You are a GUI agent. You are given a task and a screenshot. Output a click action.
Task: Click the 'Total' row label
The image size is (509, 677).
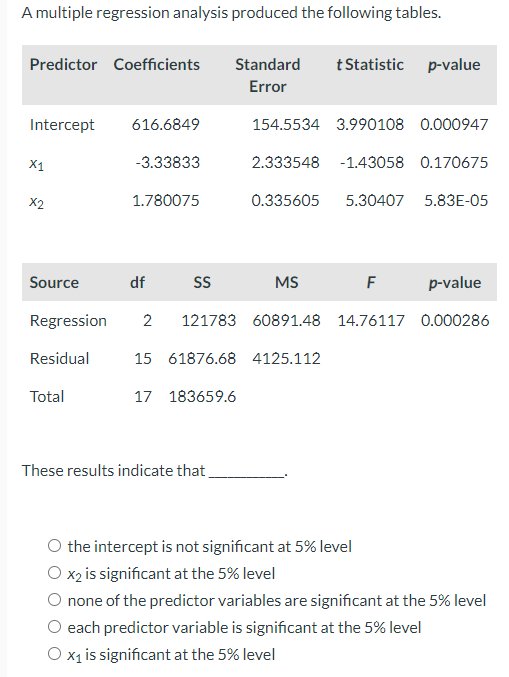pos(47,396)
